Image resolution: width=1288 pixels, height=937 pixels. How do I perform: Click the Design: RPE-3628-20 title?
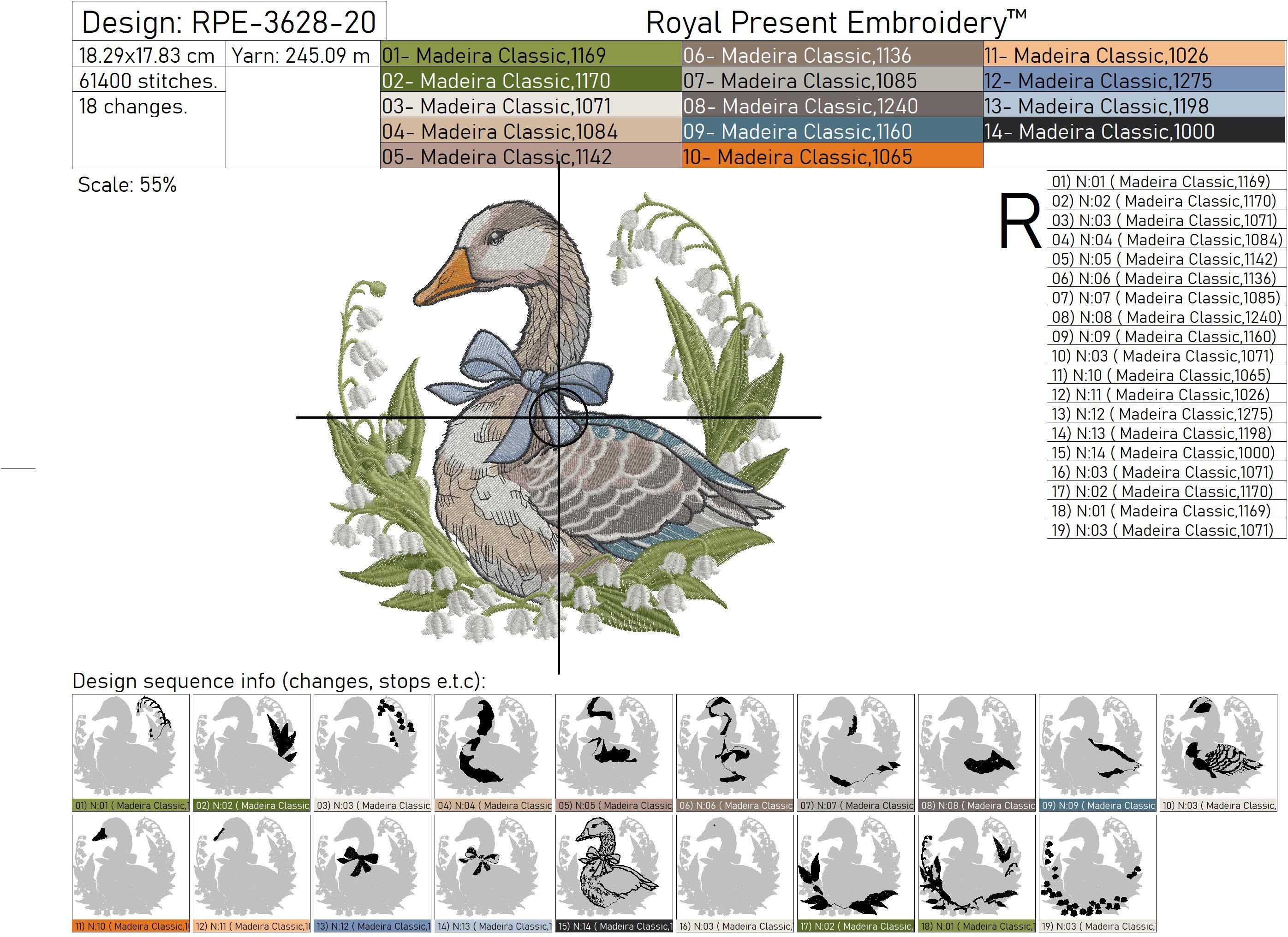(x=229, y=22)
